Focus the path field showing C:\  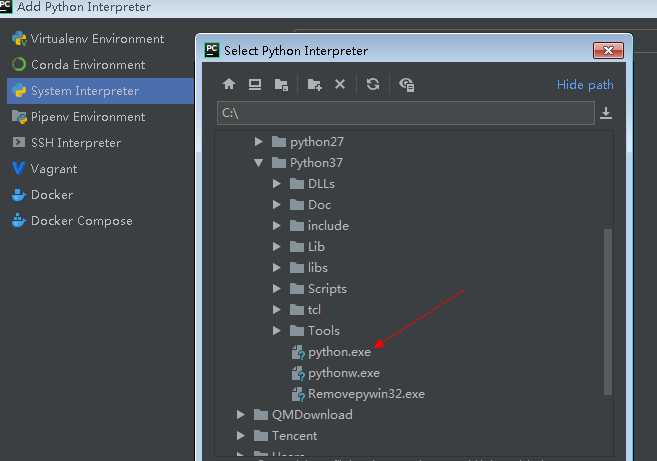tap(406, 113)
